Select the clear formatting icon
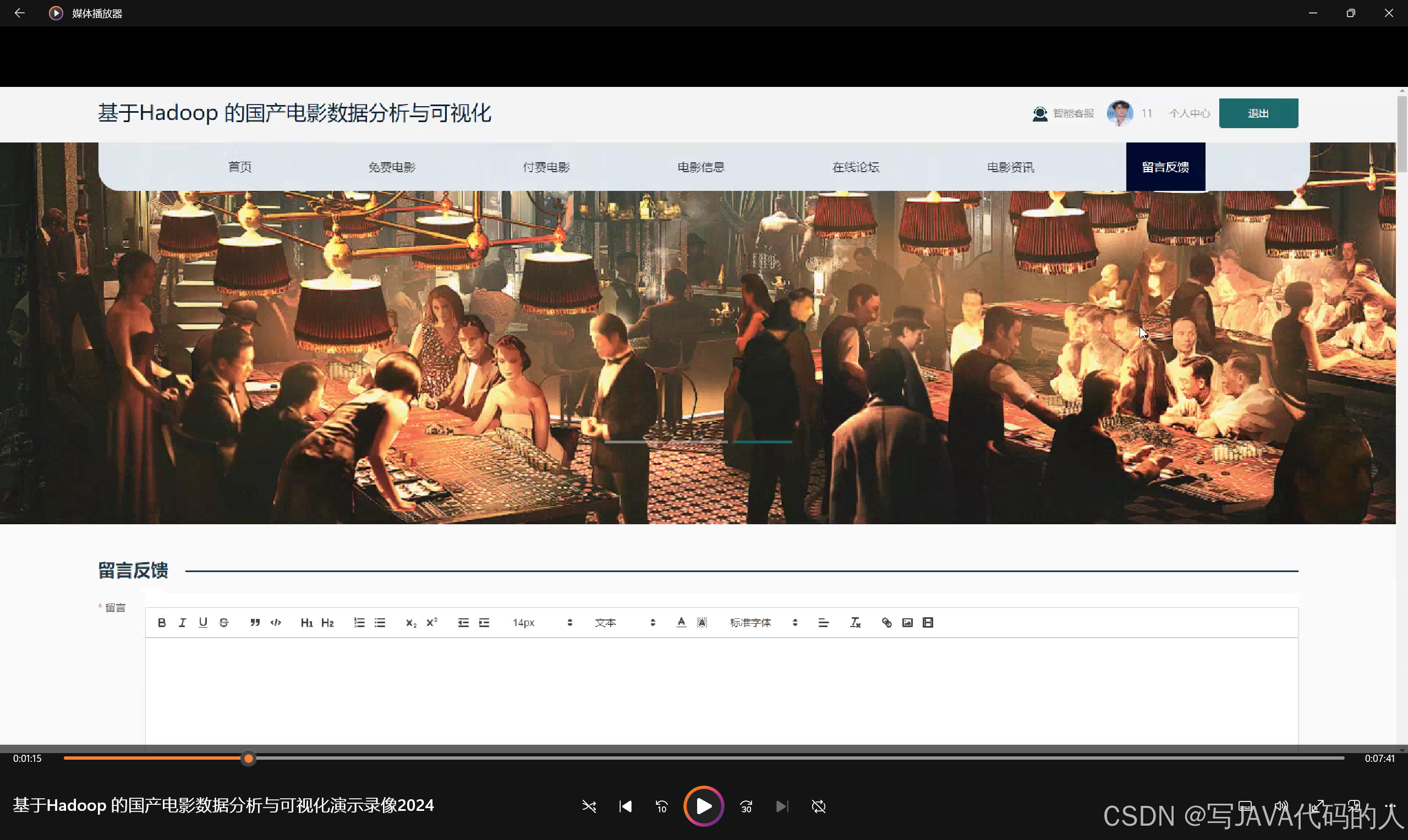 (855, 623)
